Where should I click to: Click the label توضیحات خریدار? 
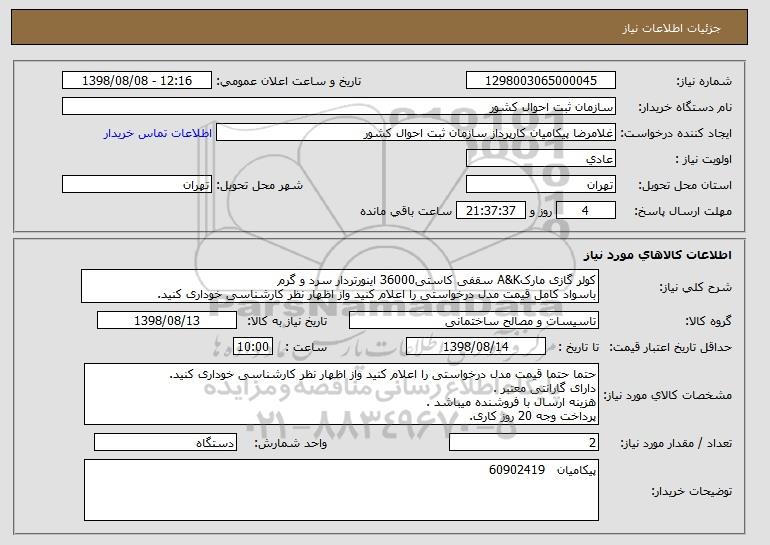pyautogui.click(x=691, y=491)
